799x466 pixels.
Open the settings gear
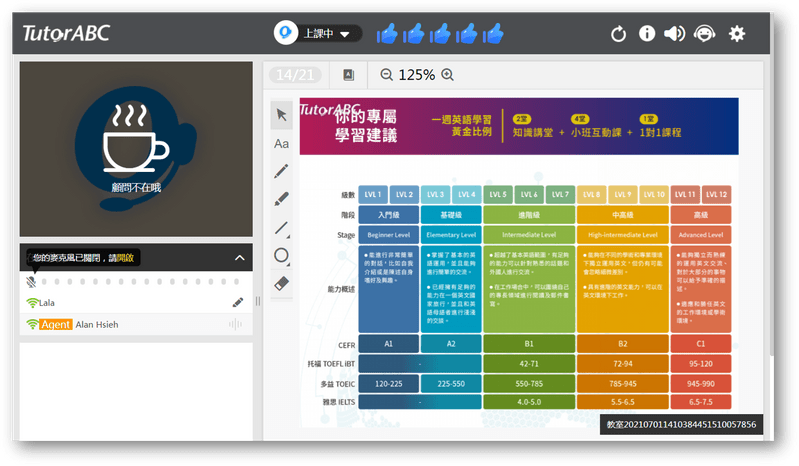click(737, 34)
